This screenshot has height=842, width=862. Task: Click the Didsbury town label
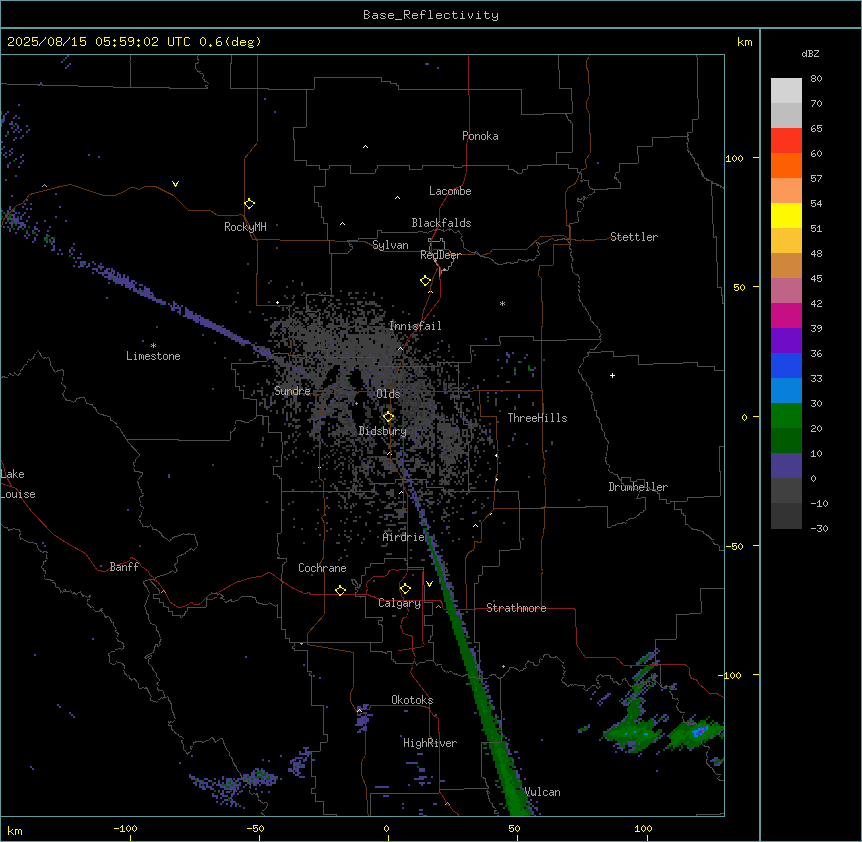[382, 431]
